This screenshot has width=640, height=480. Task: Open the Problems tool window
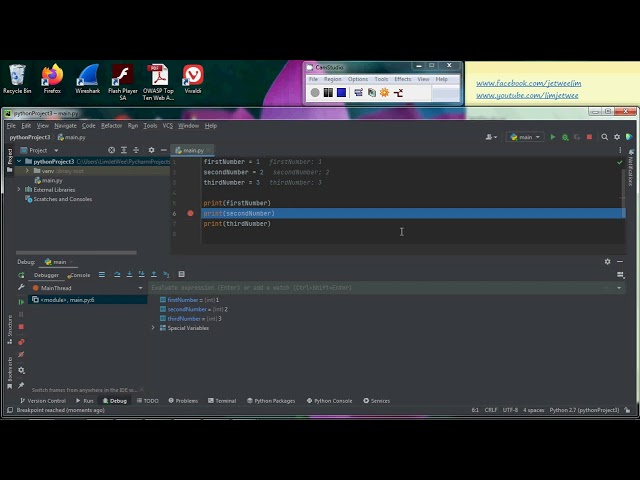coord(183,401)
